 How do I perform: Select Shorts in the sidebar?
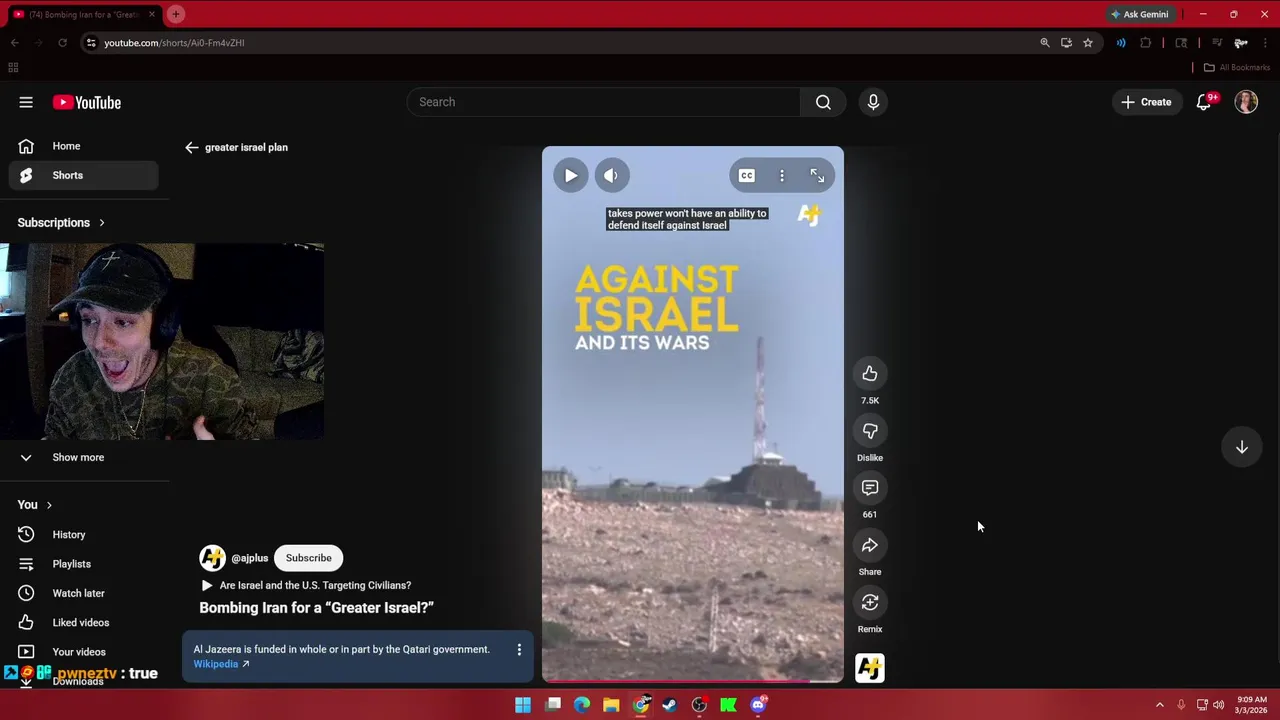pyautogui.click(x=84, y=175)
